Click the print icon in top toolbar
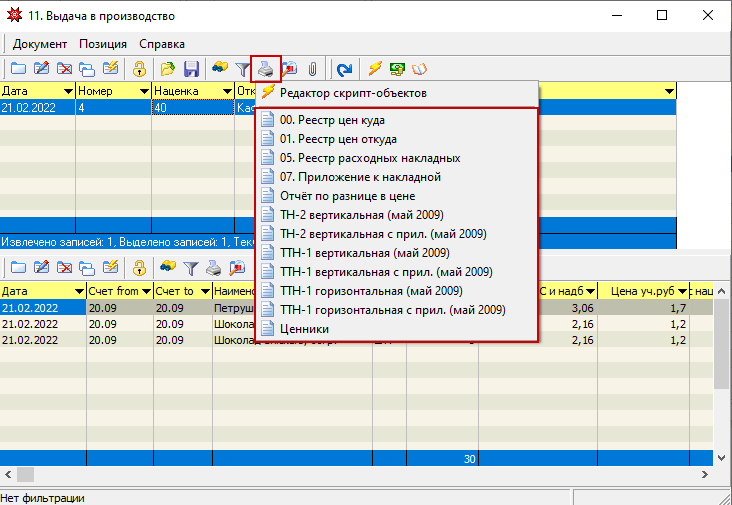Image resolution: width=732 pixels, height=505 pixels. pyautogui.click(x=266, y=69)
